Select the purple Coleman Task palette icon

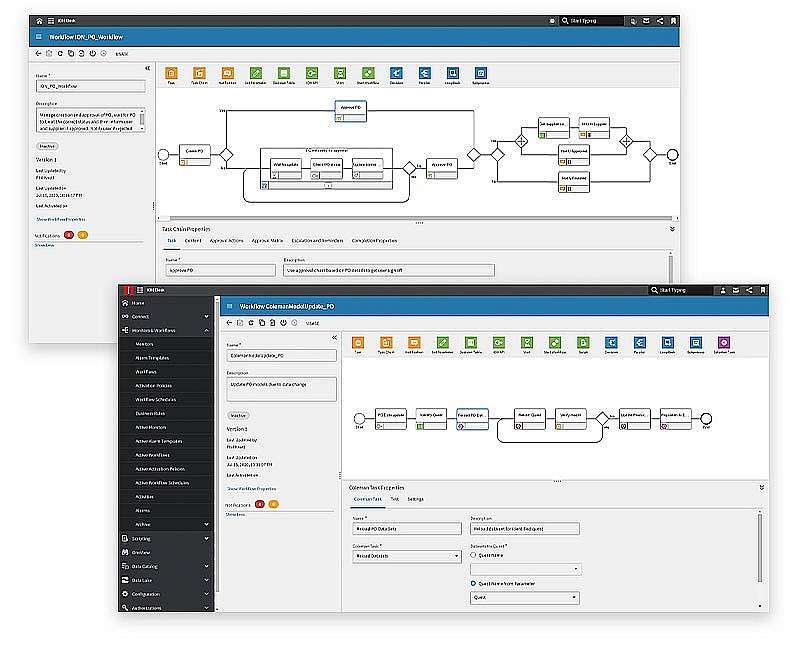click(725, 341)
